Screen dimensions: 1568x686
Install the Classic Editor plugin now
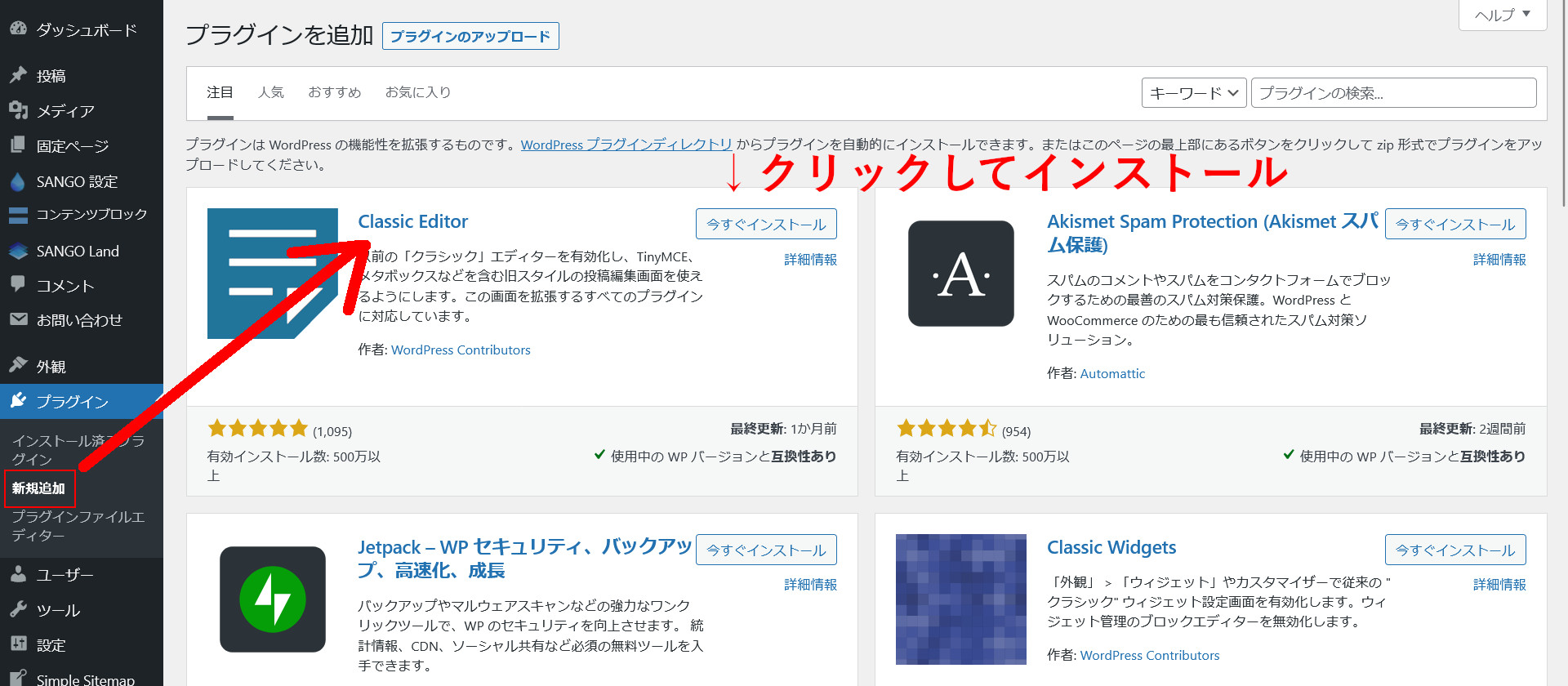[x=765, y=224]
